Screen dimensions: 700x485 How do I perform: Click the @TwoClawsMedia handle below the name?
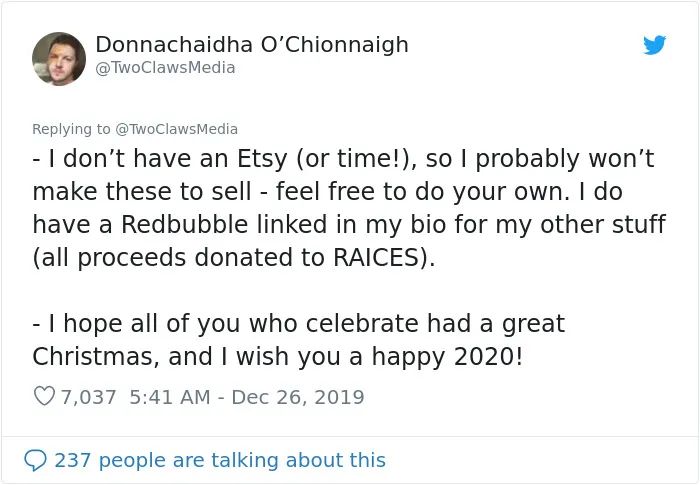(x=165, y=68)
